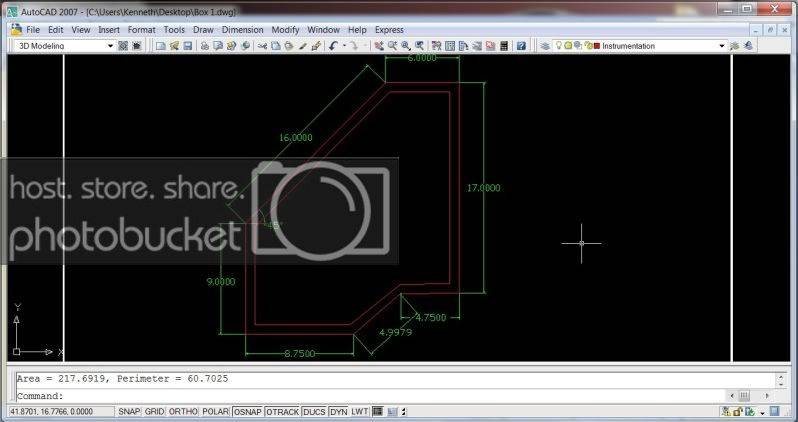798x422 pixels.
Task: Open the View menu
Action: pyautogui.click(x=80, y=30)
